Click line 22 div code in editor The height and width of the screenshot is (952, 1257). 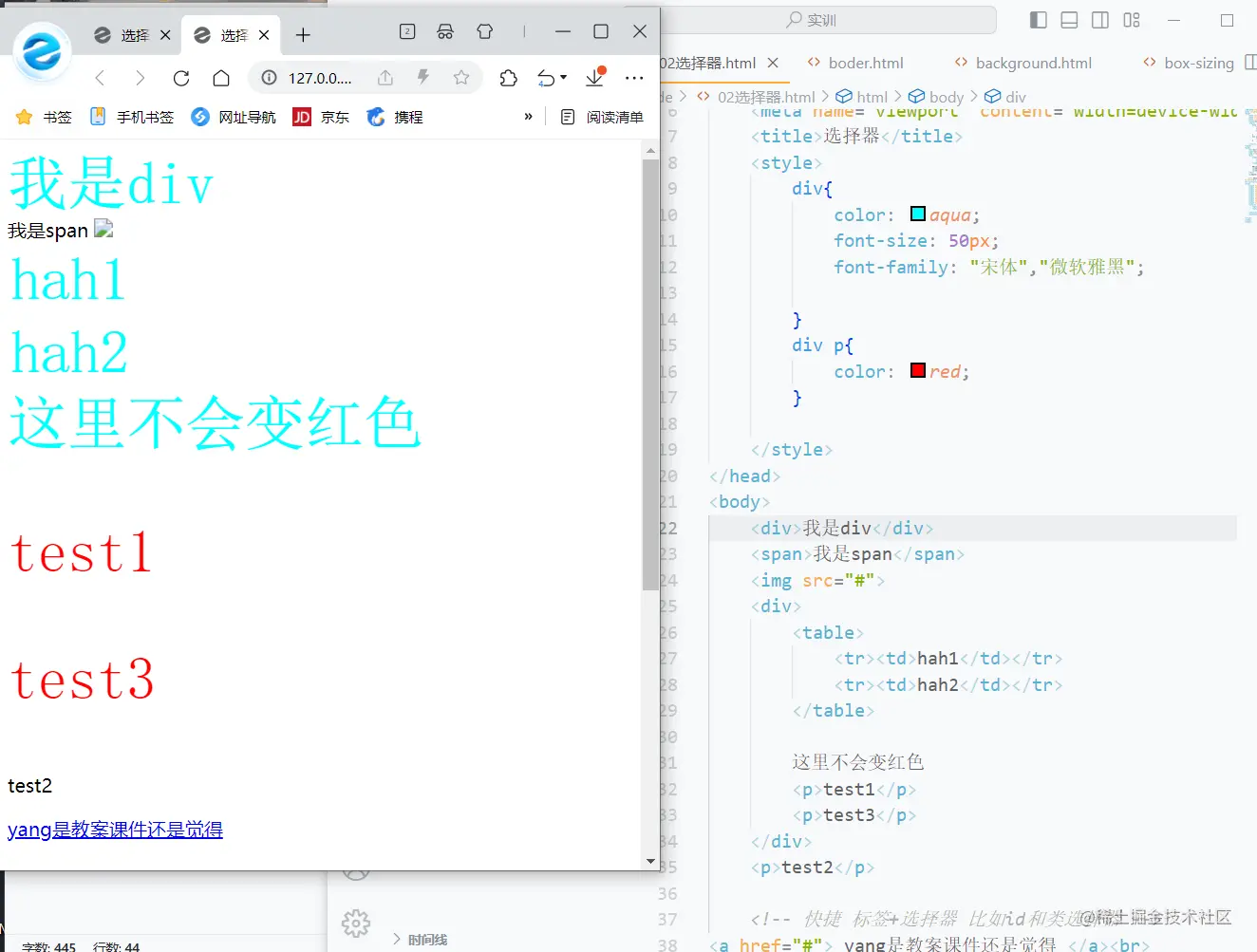[x=842, y=528]
